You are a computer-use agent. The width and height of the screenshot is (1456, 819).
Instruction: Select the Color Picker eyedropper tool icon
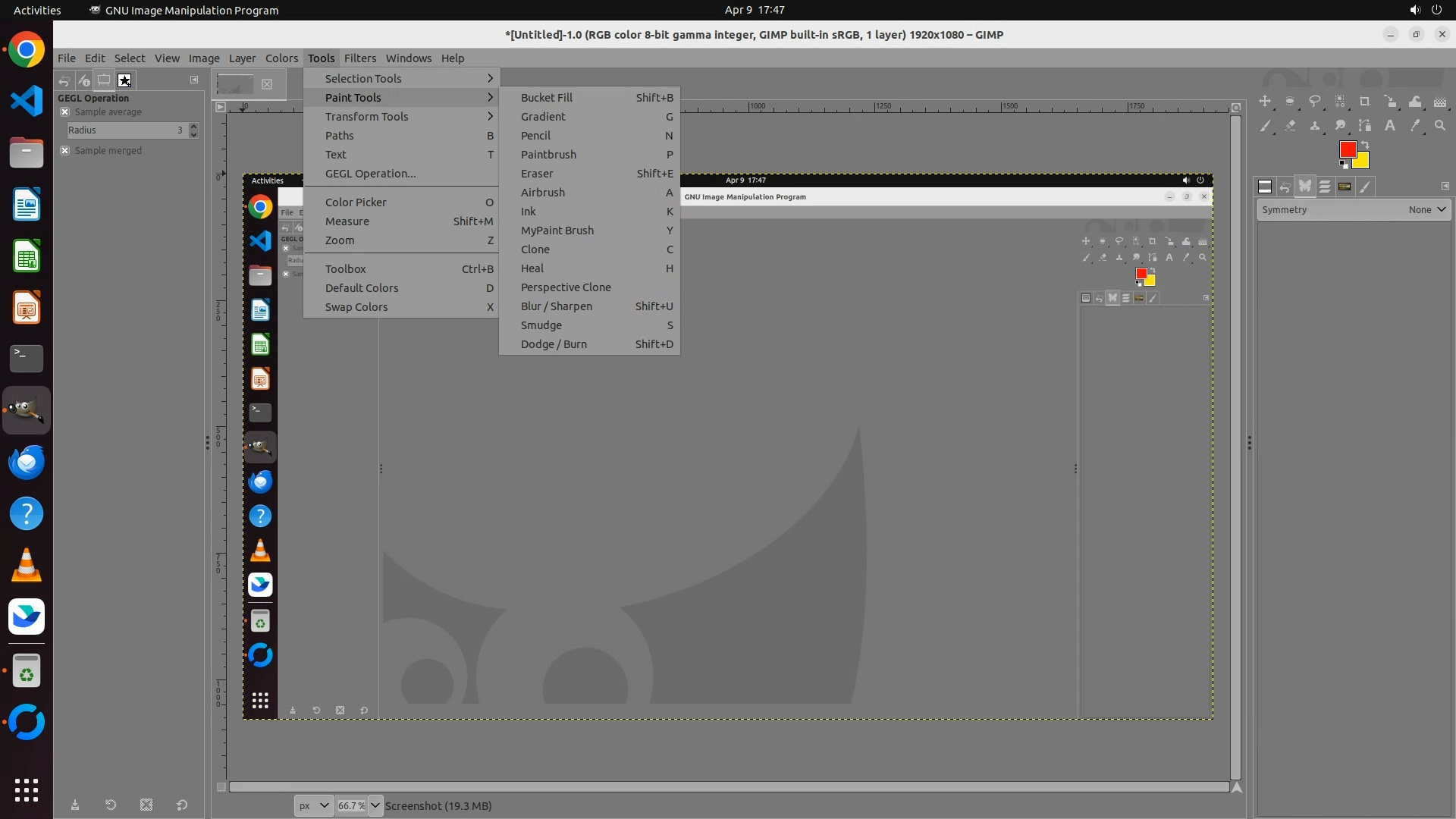[1414, 126]
